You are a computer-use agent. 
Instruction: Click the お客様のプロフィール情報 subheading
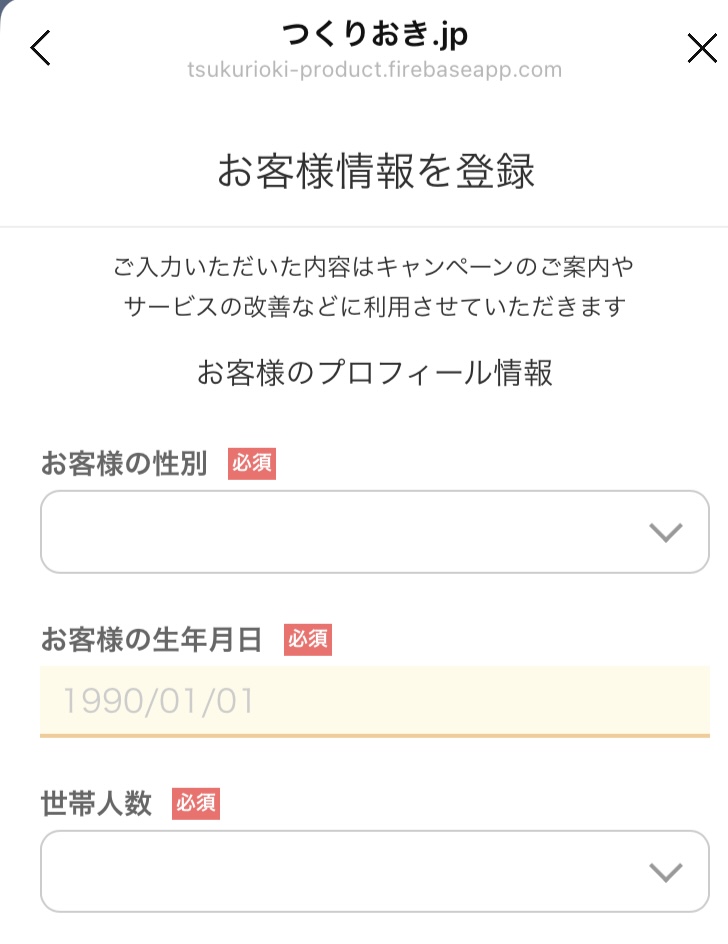(375, 373)
